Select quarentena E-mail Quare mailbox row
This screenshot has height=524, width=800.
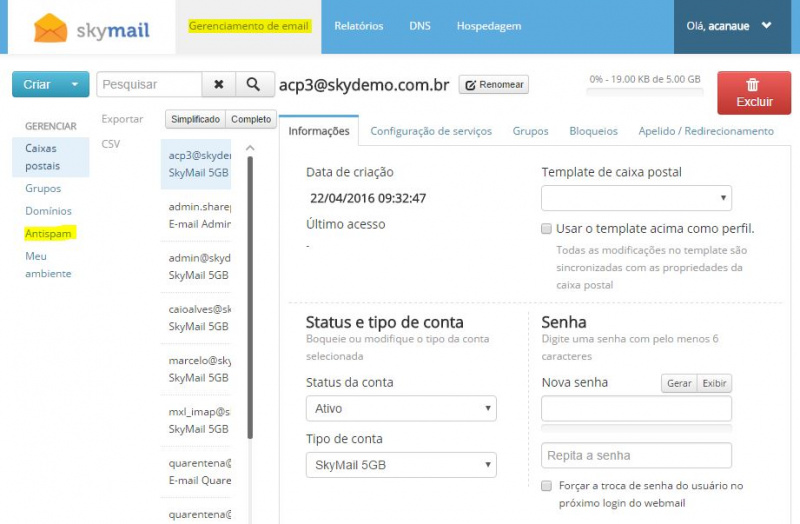pyautogui.click(x=196, y=471)
